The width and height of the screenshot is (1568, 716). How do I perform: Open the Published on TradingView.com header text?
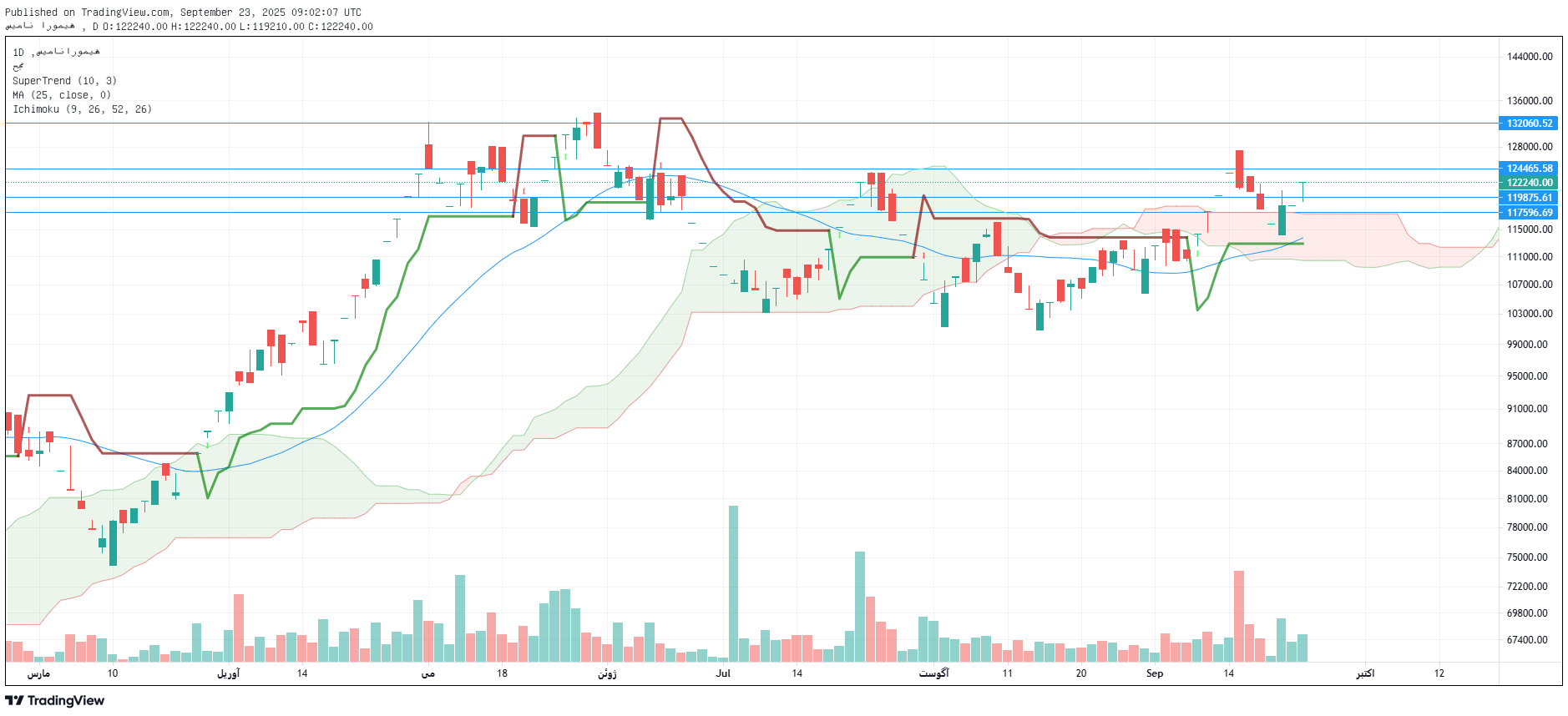[x=183, y=13]
